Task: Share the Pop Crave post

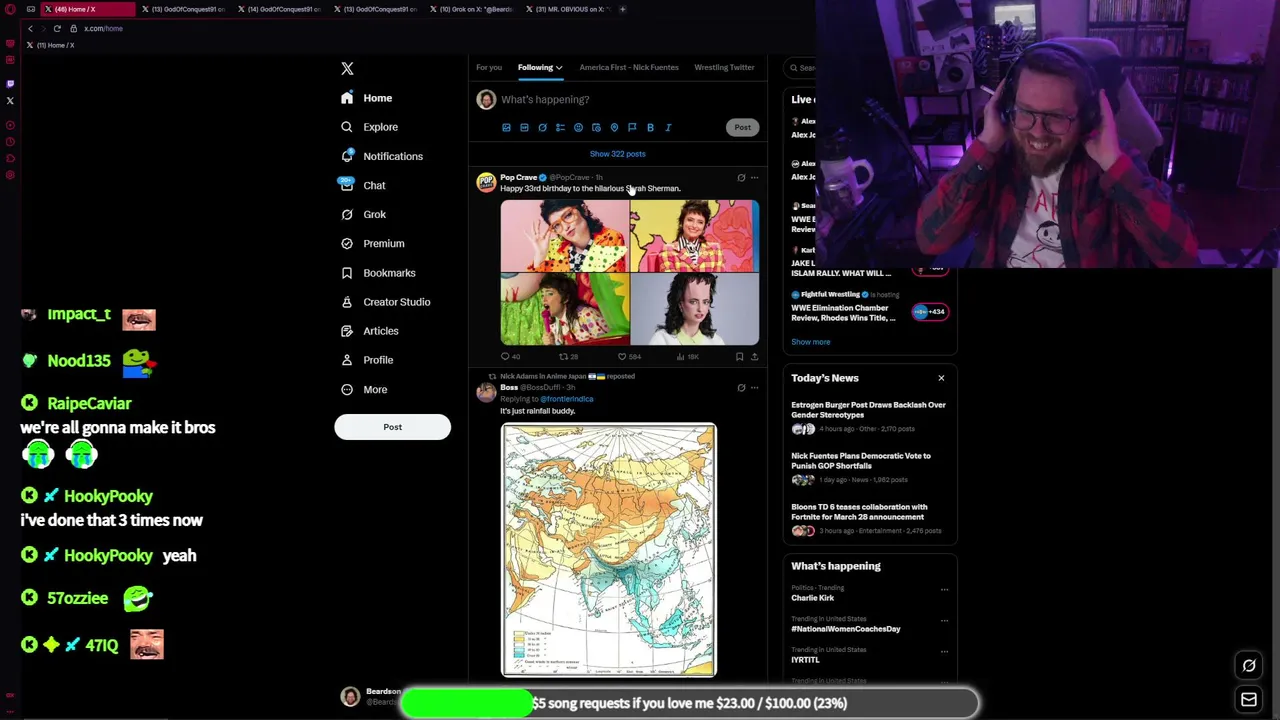Action: point(754,356)
